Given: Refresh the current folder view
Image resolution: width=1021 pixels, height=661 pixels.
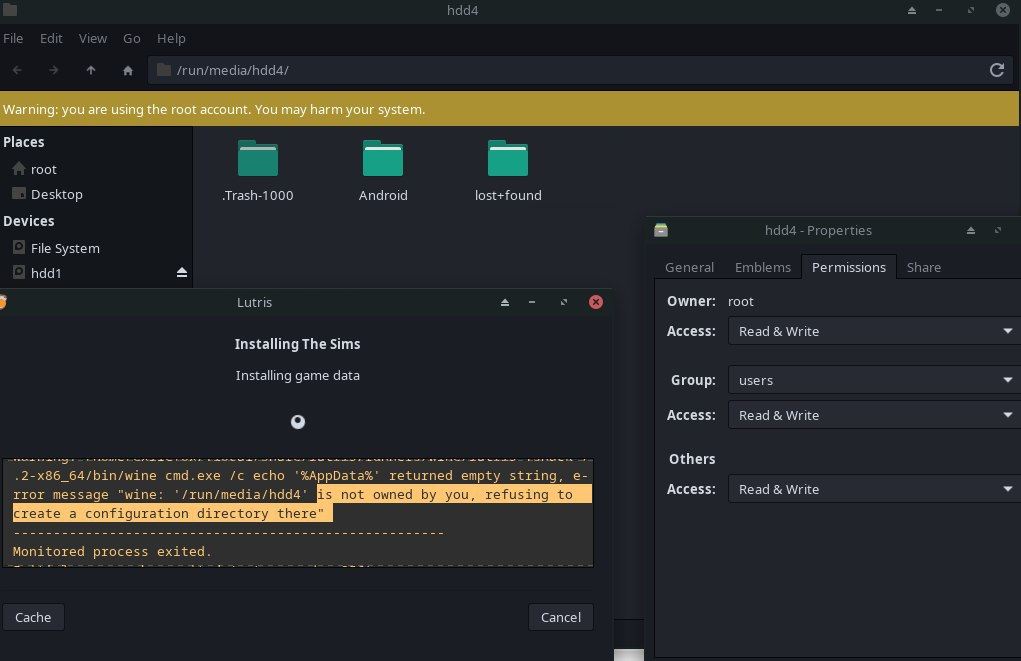Looking at the screenshot, I should [x=996, y=70].
